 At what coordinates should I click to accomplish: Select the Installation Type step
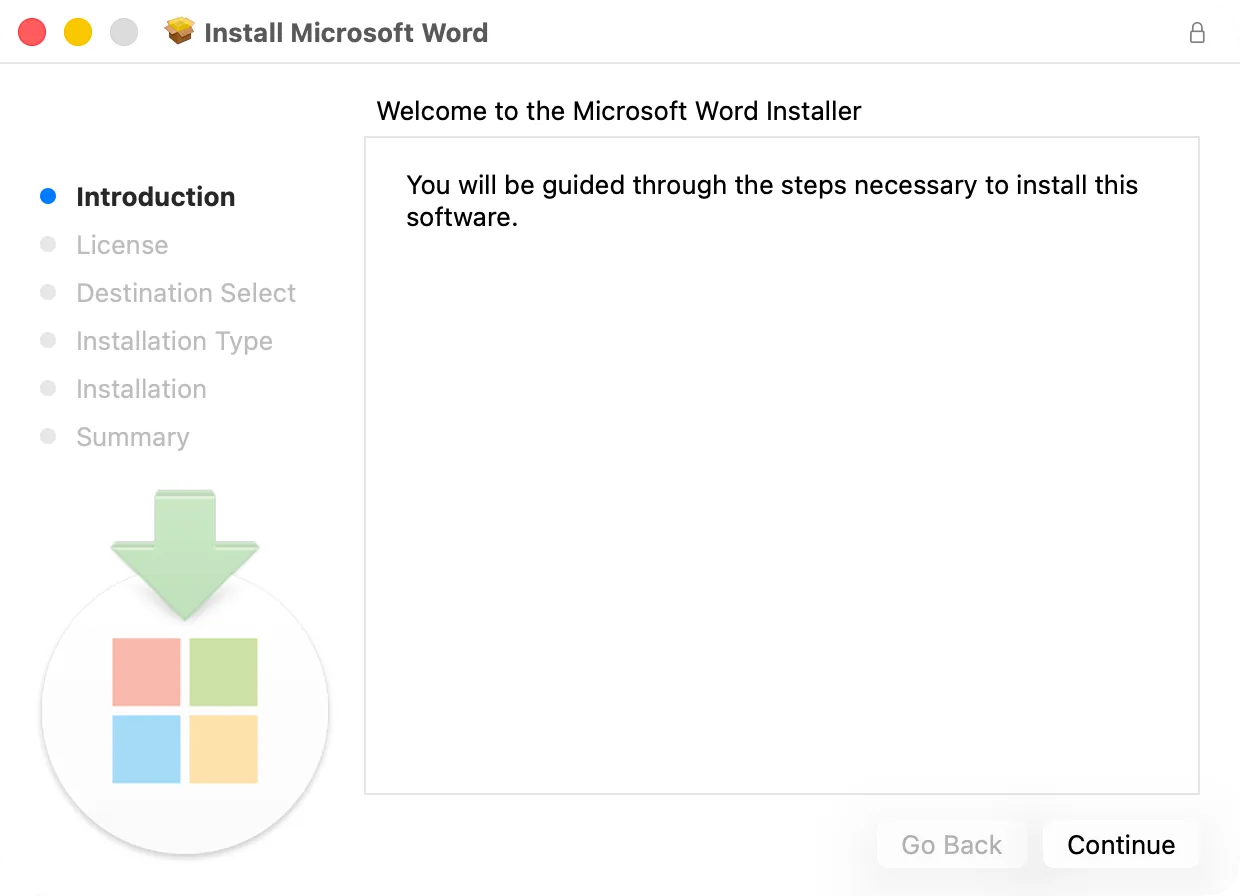tap(174, 341)
